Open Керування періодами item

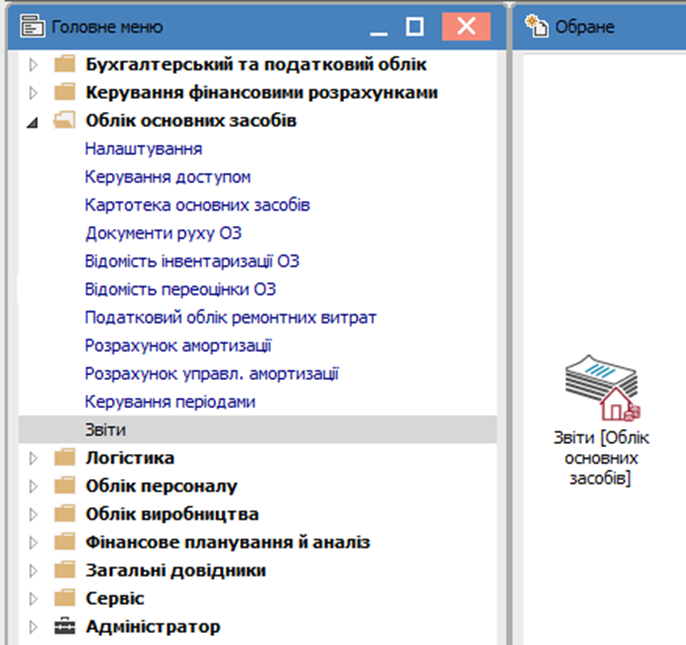(x=170, y=401)
